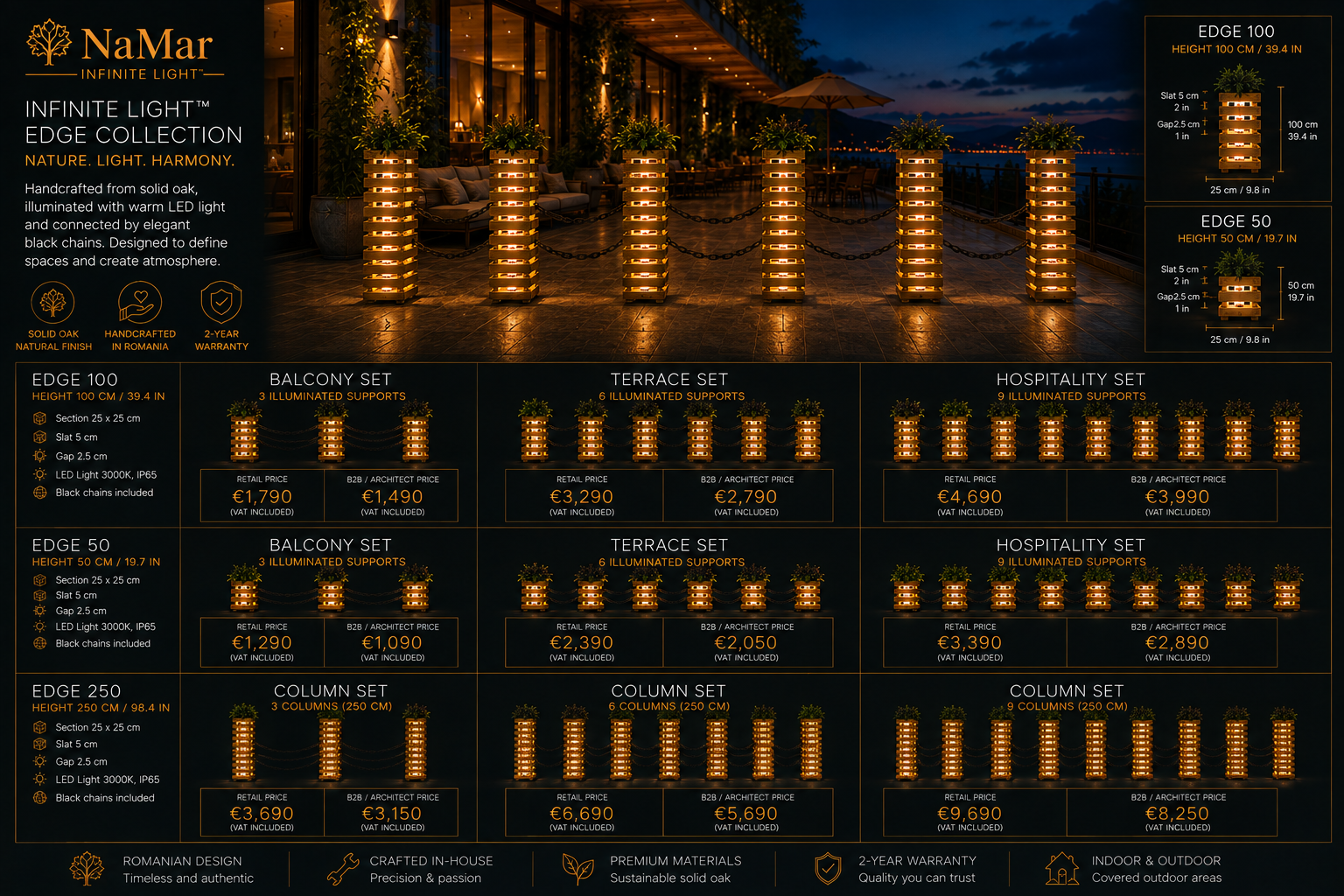Click the Black chains included icon under EDGE 50
The height and width of the screenshot is (896, 1344).
click(x=39, y=643)
